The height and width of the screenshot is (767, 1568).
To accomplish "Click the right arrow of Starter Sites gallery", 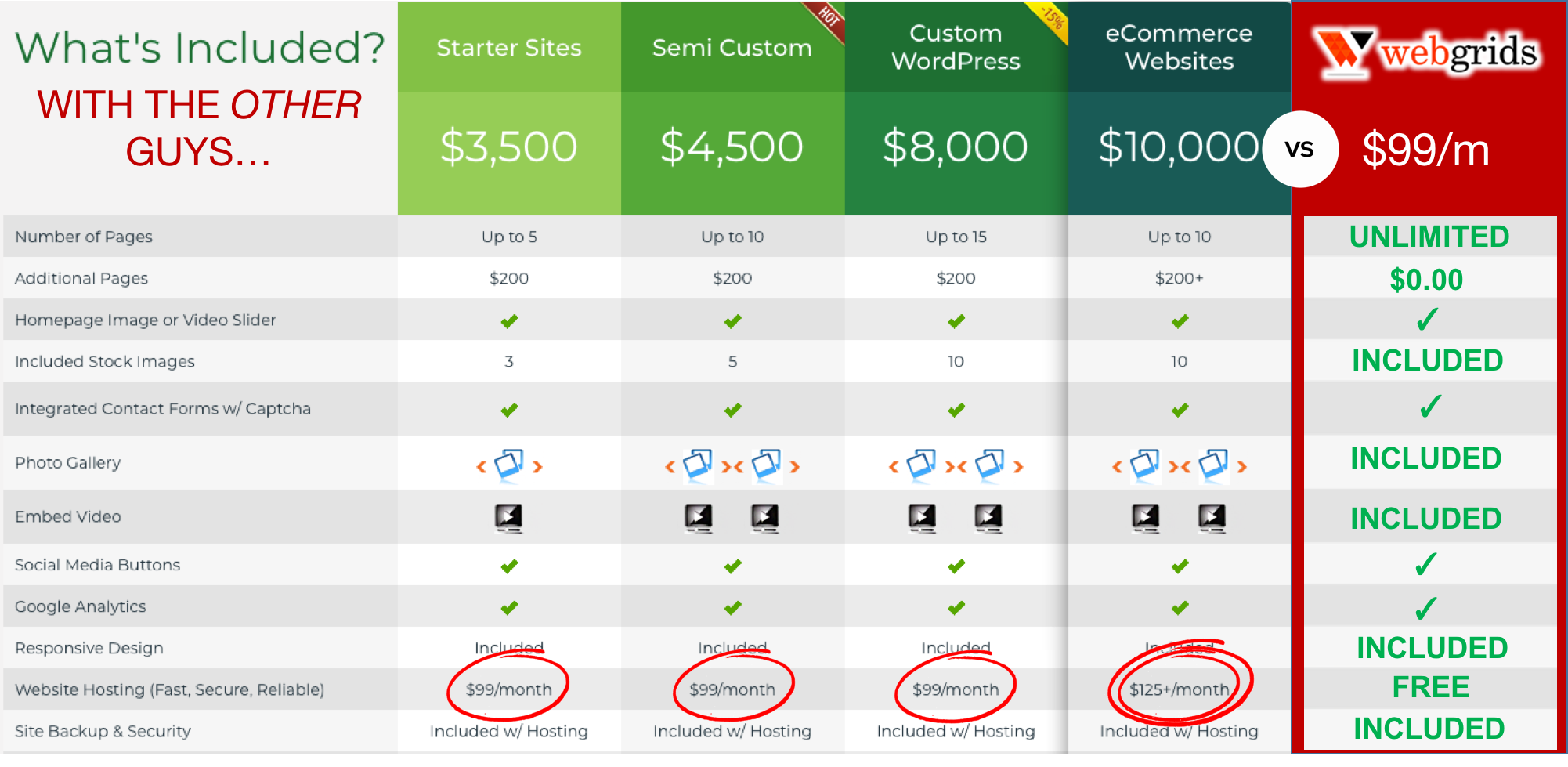I will coord(538,467).
